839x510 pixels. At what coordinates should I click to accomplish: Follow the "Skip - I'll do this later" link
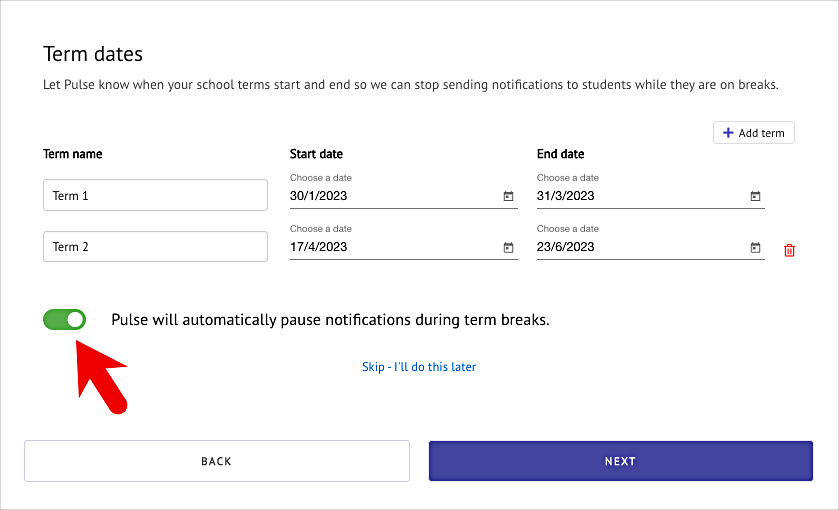pyautogui.click(x=419, y=367)
